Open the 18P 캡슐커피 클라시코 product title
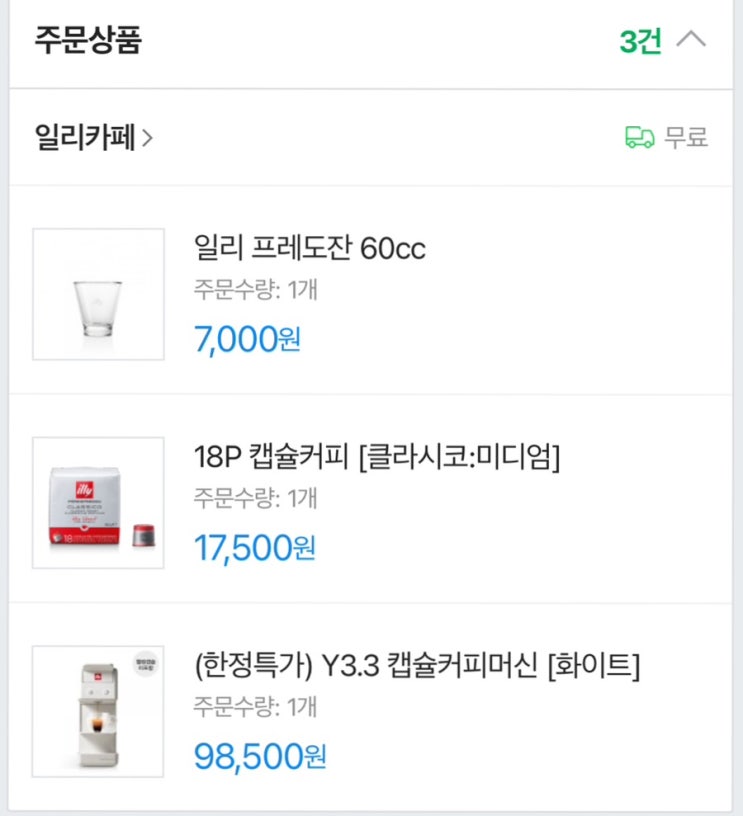743x816 pixels. (x=377, y=457)
